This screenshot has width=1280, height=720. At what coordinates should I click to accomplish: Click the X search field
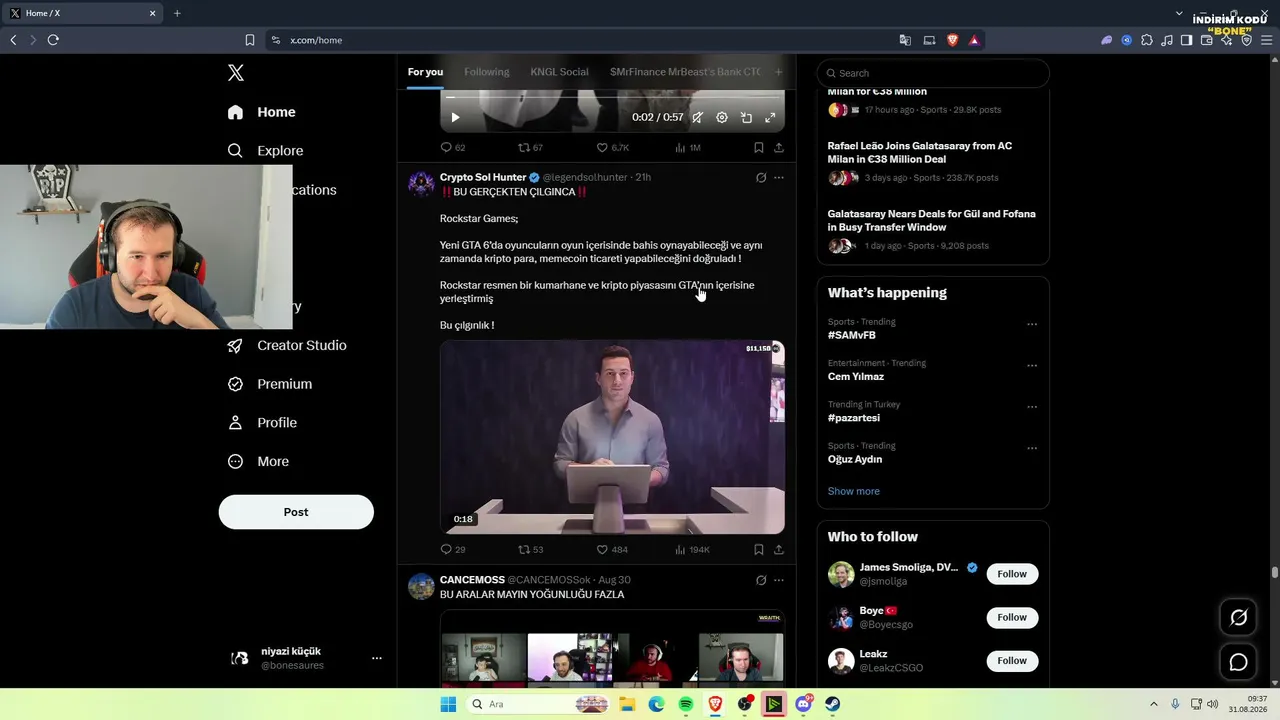[x=933, y=73]
